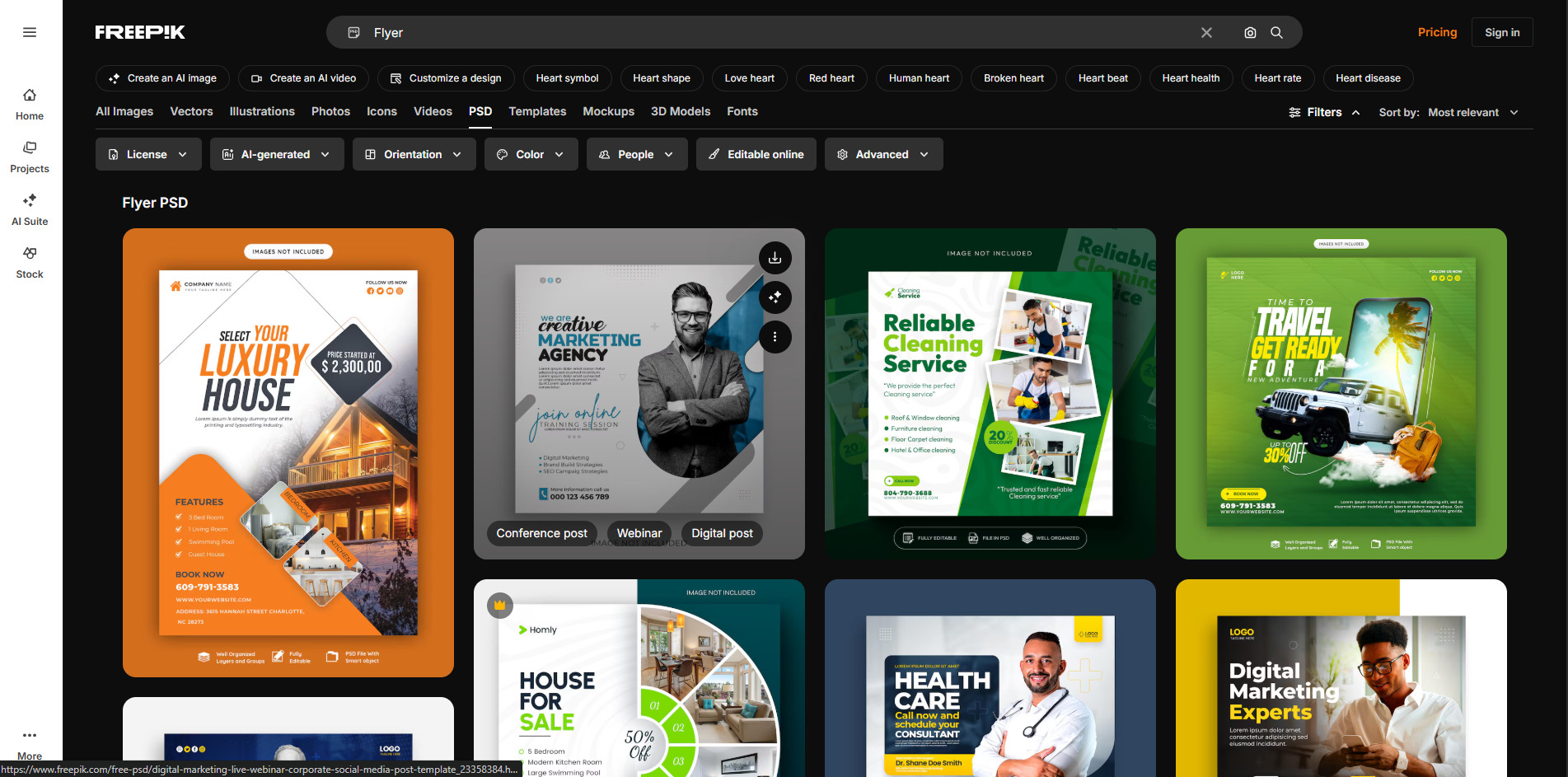Screen dimensions: 1568x777
Task: Switch to the Templates tab
Action: [x=536, y=111]
